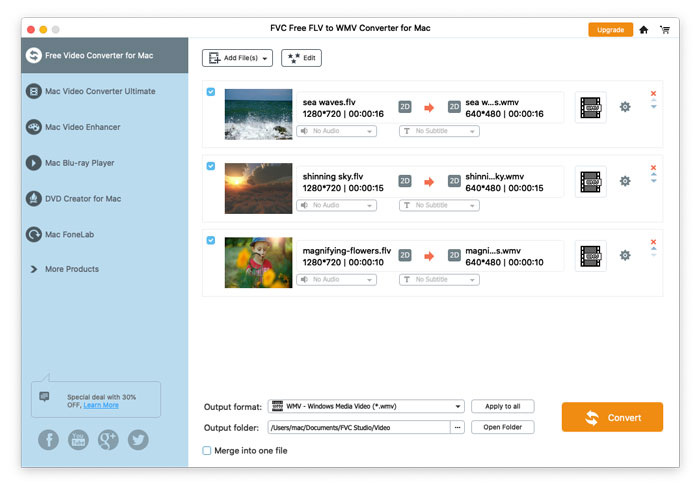Open audio dropdown for shinning sky.flv
Viewport: 700px width, 491px height.
click(x=337, y=205)
